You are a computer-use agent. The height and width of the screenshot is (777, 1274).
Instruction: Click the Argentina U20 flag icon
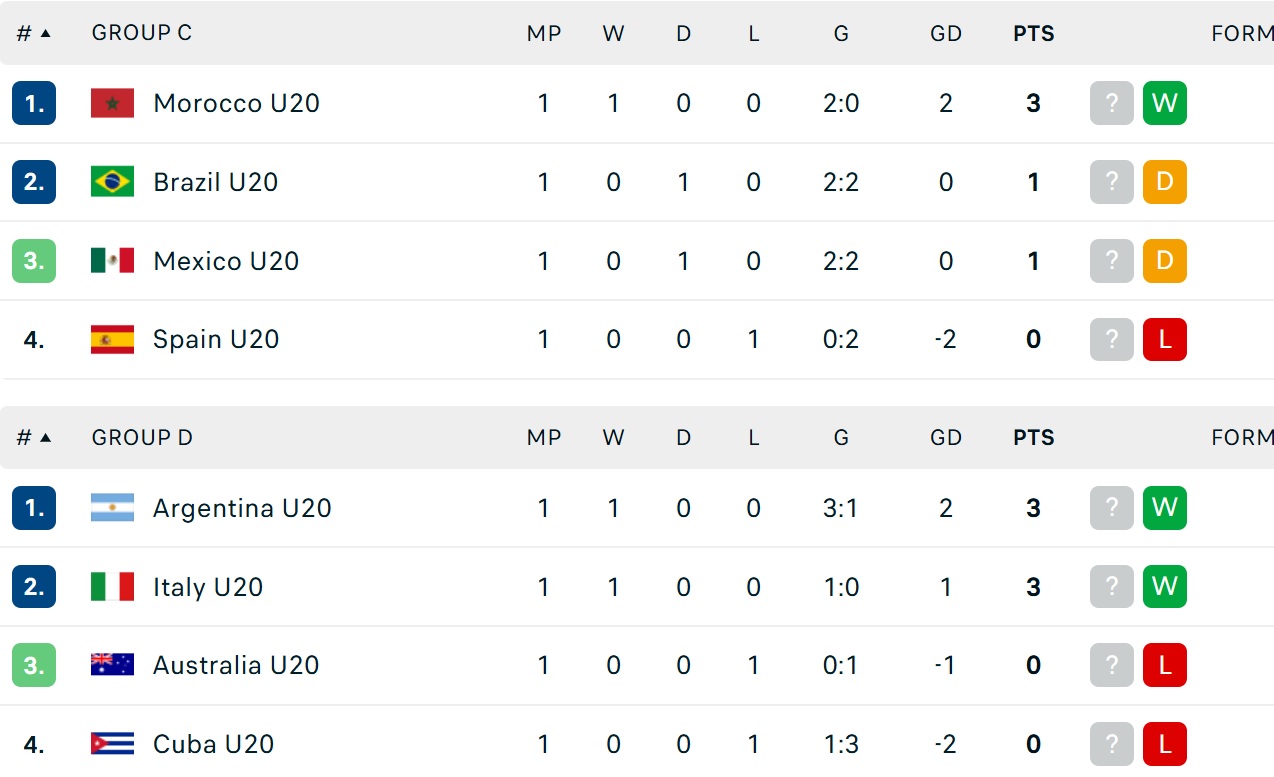coord(112,508)
